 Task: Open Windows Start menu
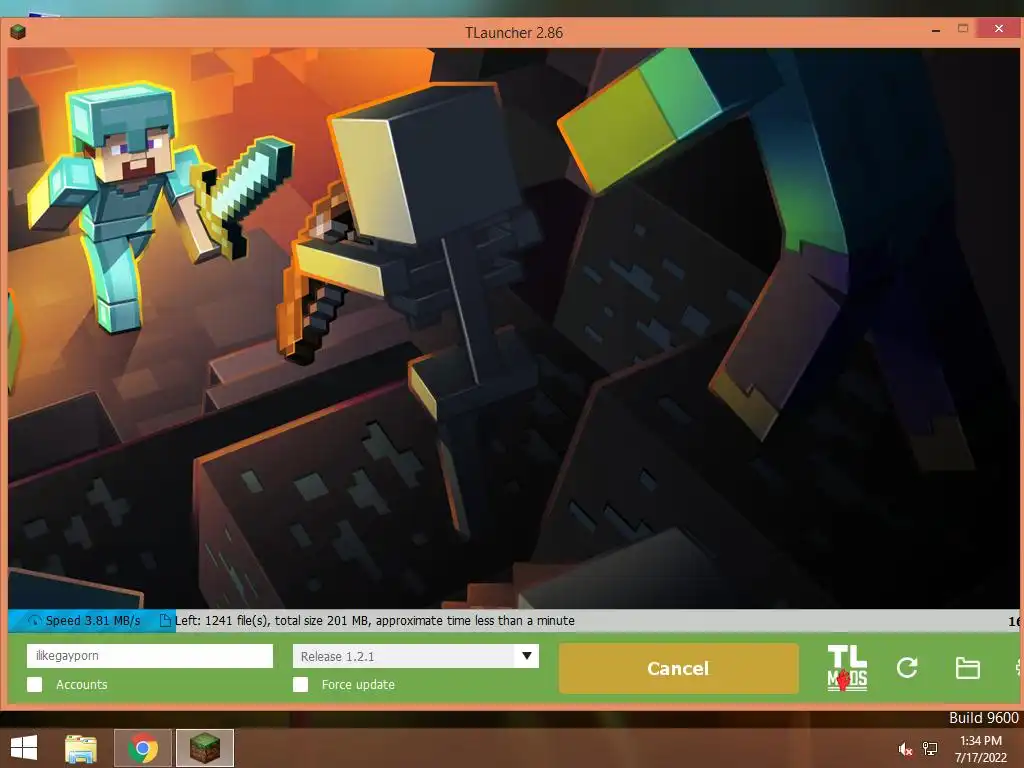coord(24,748)
